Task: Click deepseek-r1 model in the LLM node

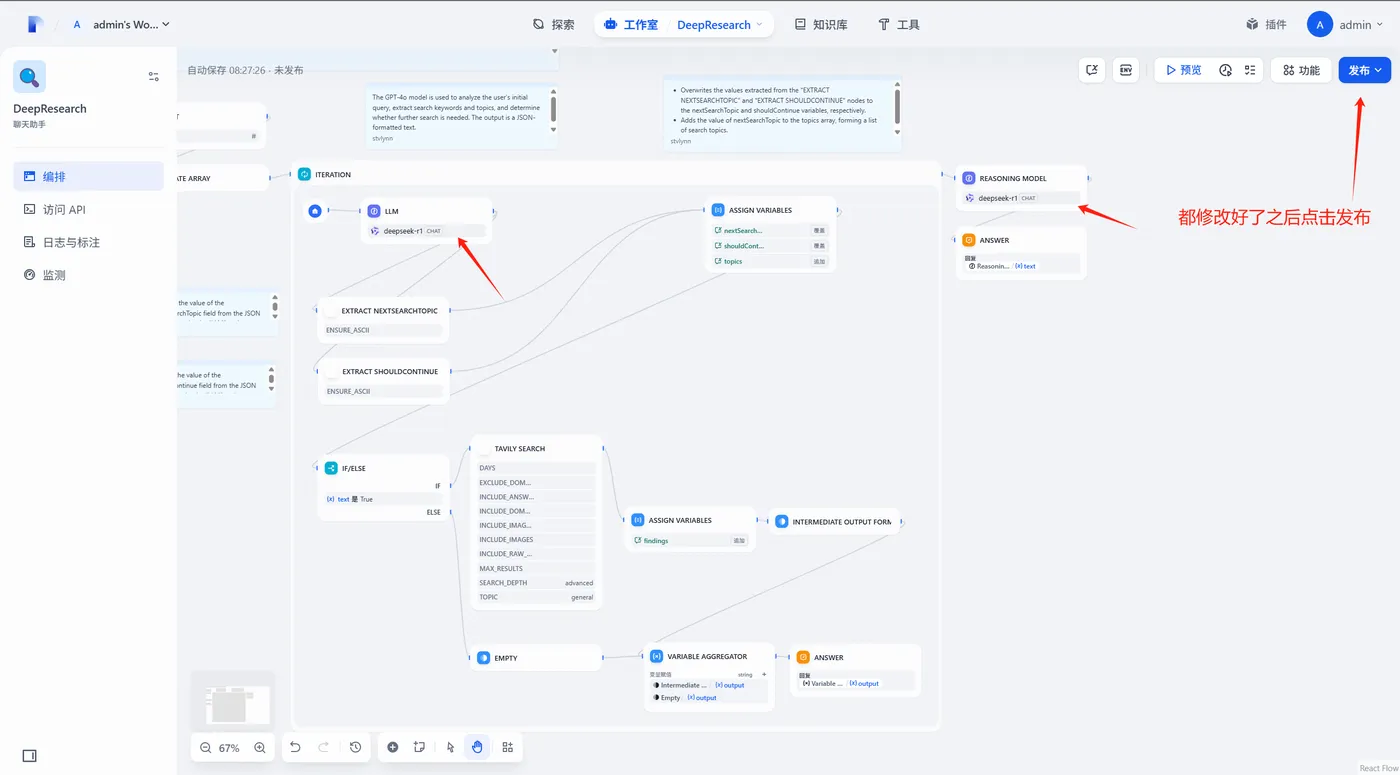Action: point(427,231)
